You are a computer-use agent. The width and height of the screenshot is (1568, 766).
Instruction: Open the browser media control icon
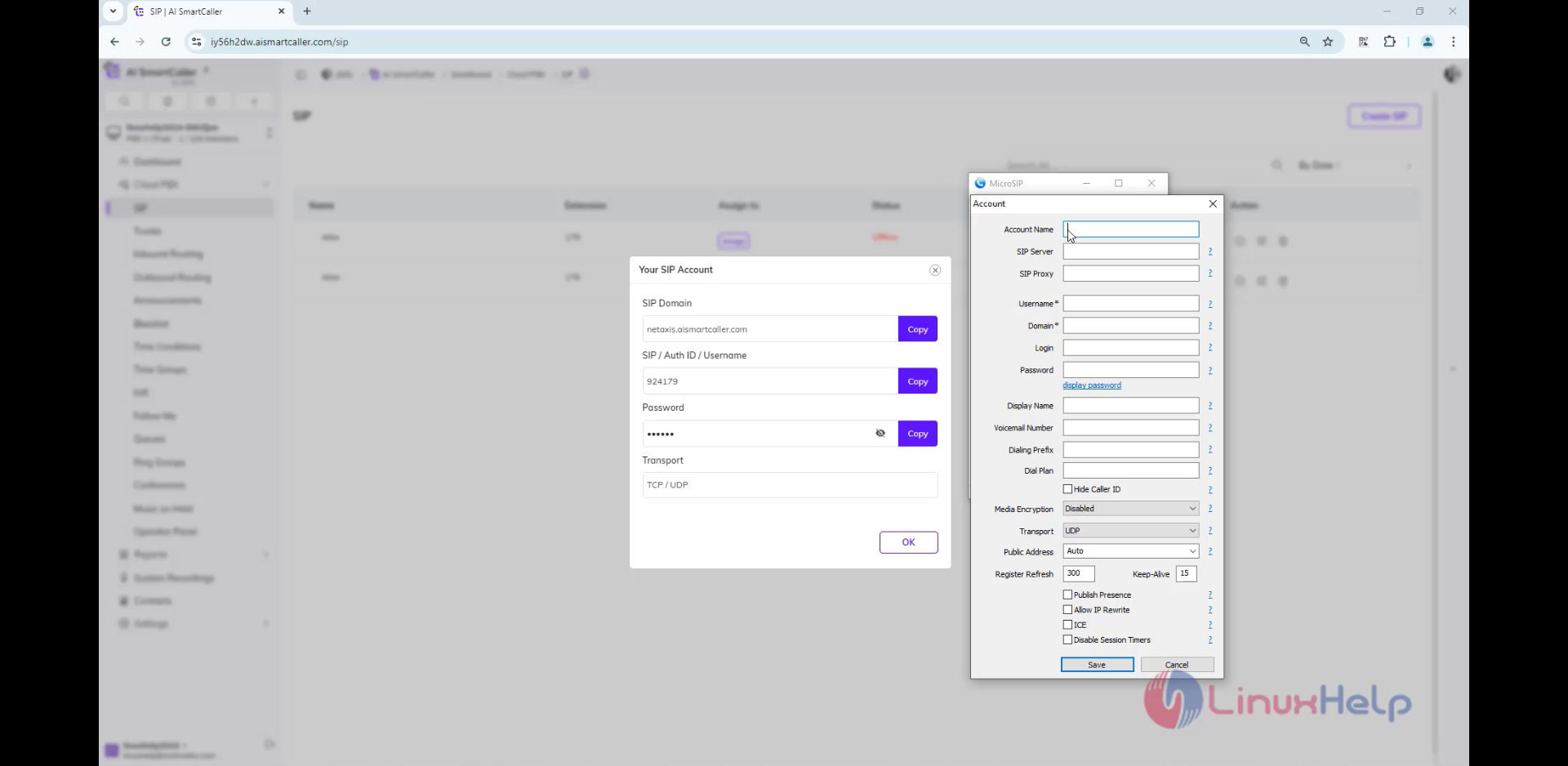tap(1363, 42)
